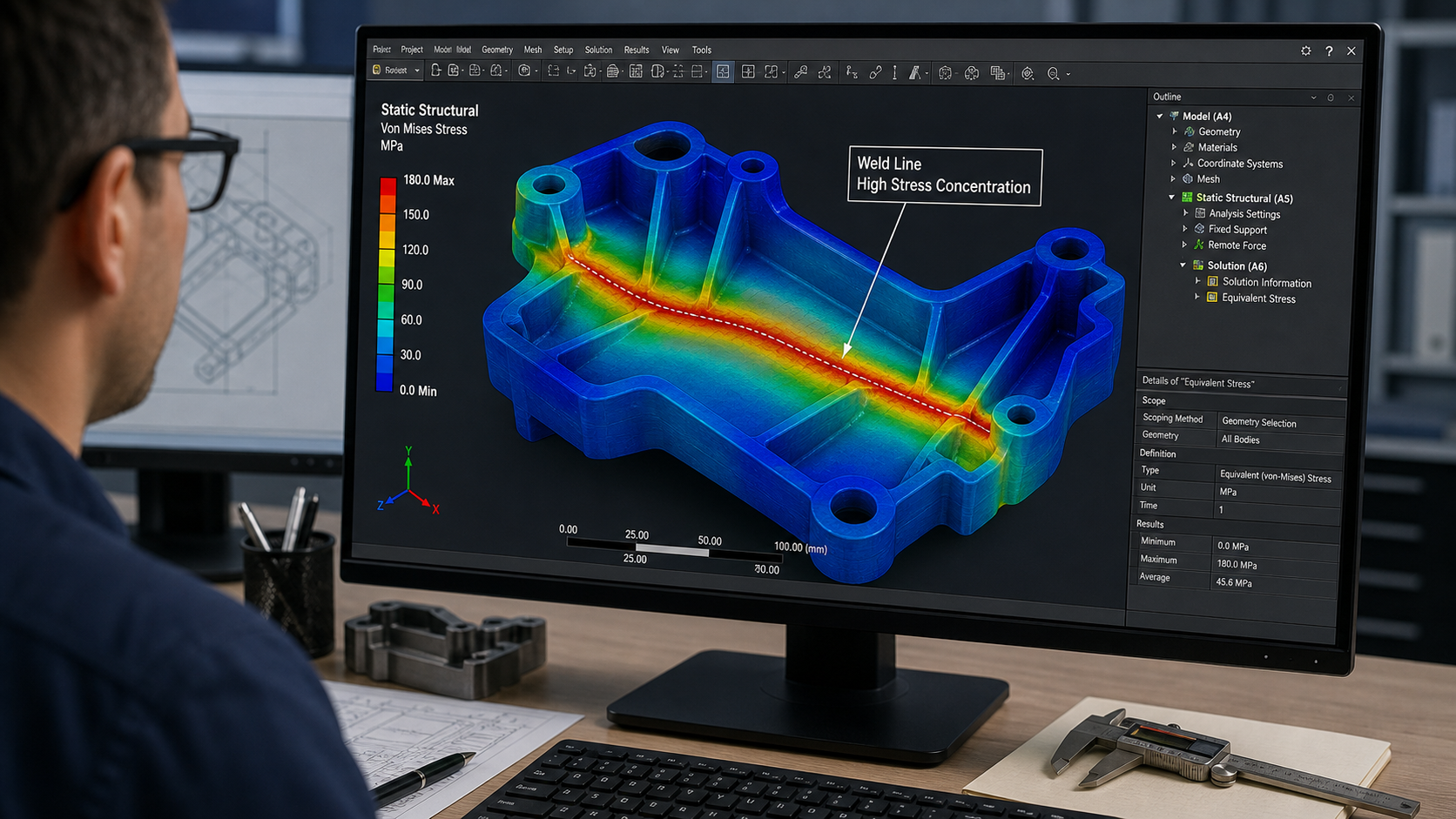Open the Geometry menu in the menu bar

(x=497, y=50)
